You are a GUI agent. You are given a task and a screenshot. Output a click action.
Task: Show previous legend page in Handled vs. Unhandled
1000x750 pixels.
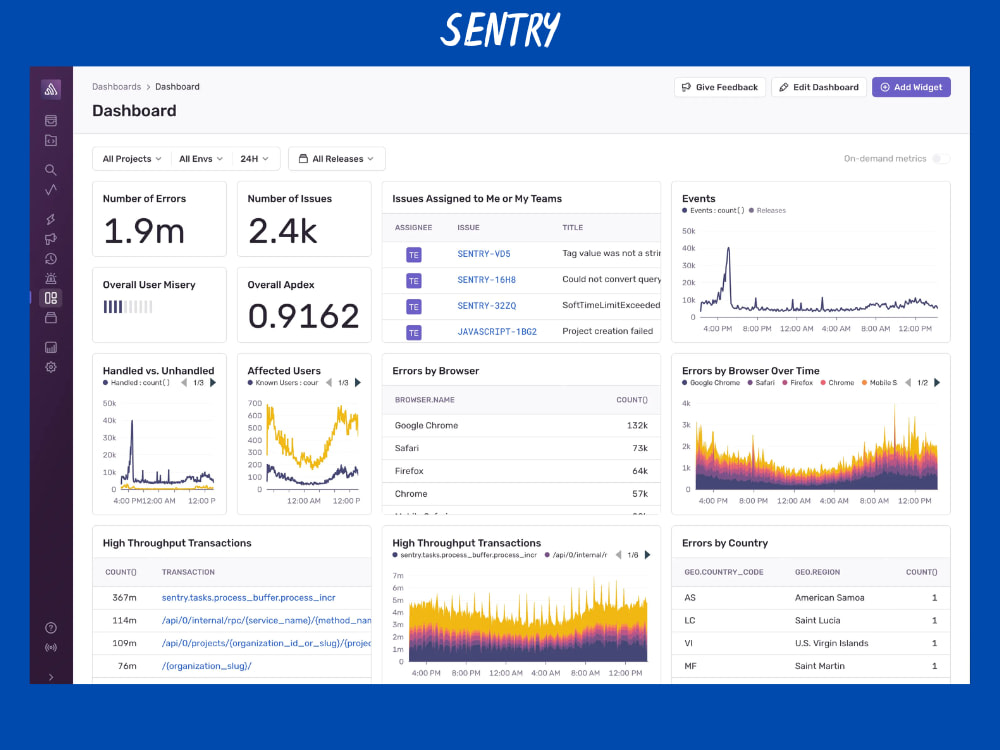point(184,383)
